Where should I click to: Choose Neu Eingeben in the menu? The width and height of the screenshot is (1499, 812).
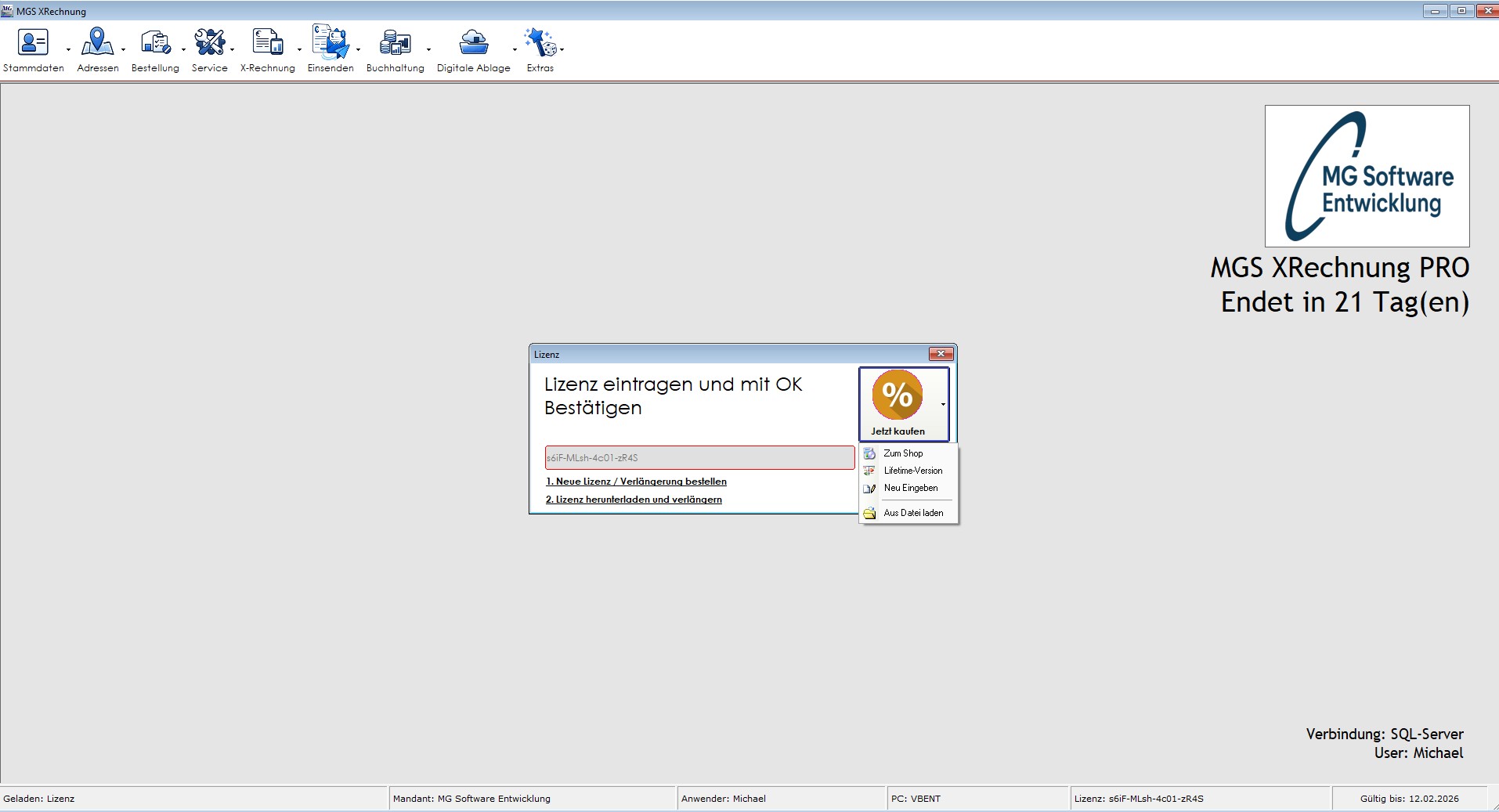[910, 488]
